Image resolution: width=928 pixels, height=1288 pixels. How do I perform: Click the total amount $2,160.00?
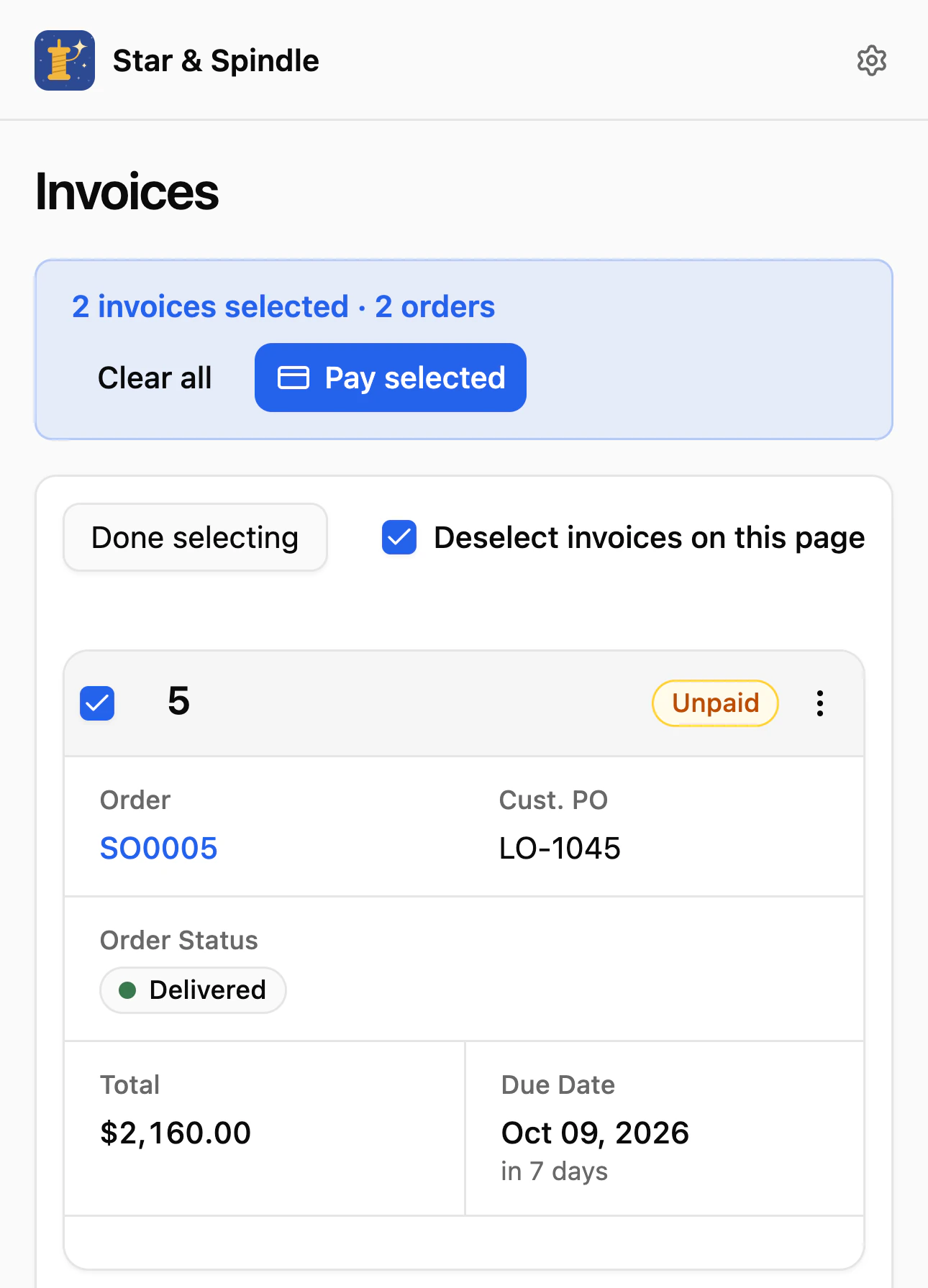(176, 1133)
